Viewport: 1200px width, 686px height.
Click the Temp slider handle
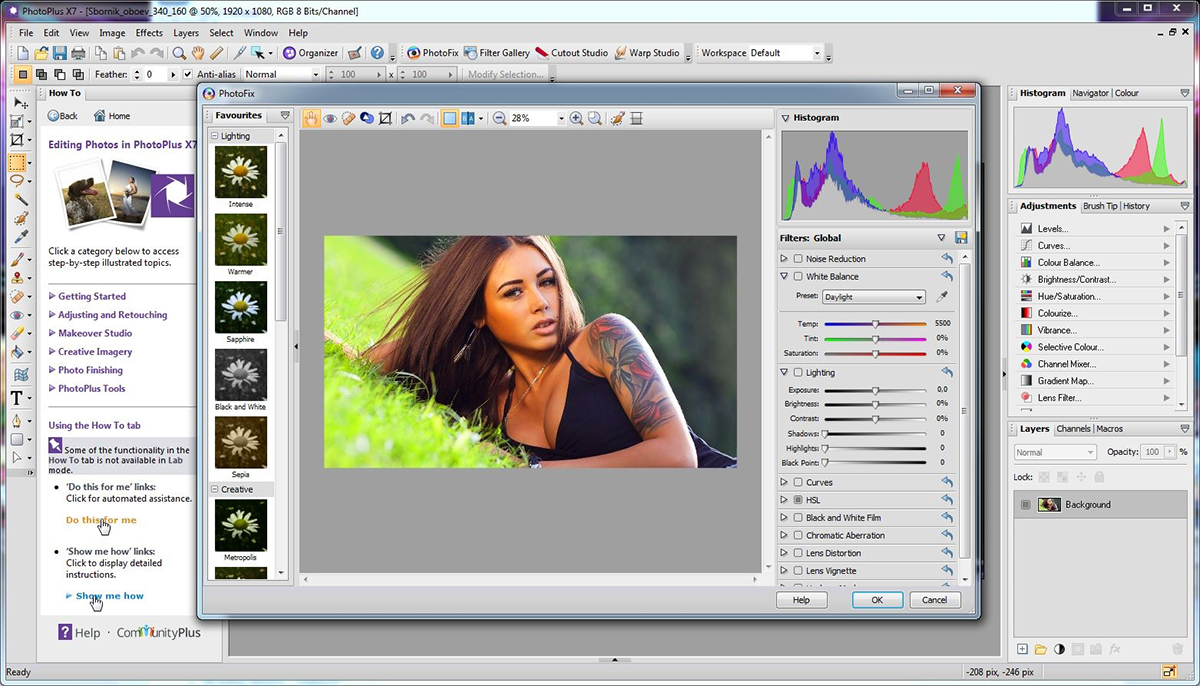click(x=875, y=324)
